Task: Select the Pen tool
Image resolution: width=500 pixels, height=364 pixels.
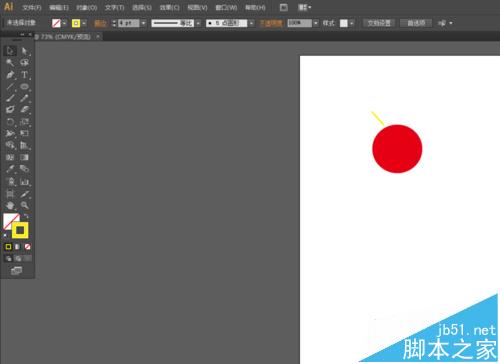Action: tap(10, 75)
